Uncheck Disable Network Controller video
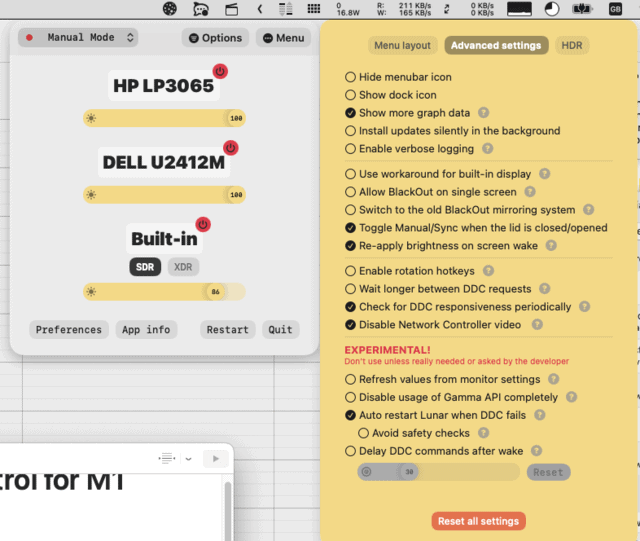Viewport: 640px width, 541px height. tap(350, 325)
